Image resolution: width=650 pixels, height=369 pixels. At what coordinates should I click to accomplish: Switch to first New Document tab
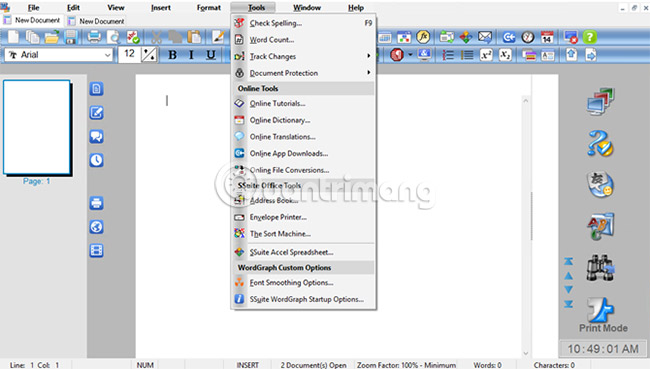pyautogui.click(x=32, y=20)
